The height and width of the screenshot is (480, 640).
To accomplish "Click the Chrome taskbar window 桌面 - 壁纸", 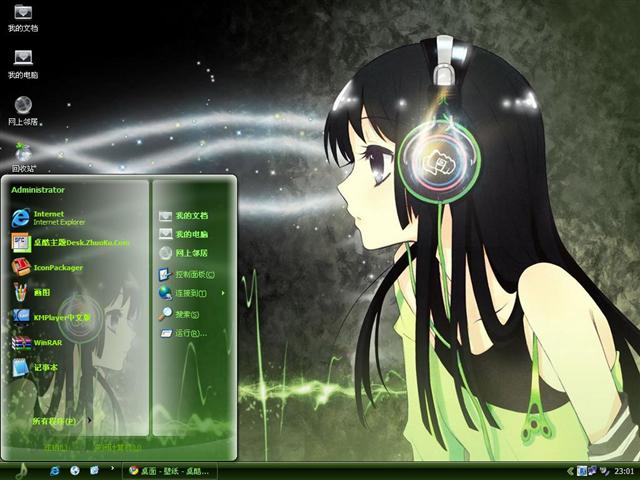I will point(169,471).
